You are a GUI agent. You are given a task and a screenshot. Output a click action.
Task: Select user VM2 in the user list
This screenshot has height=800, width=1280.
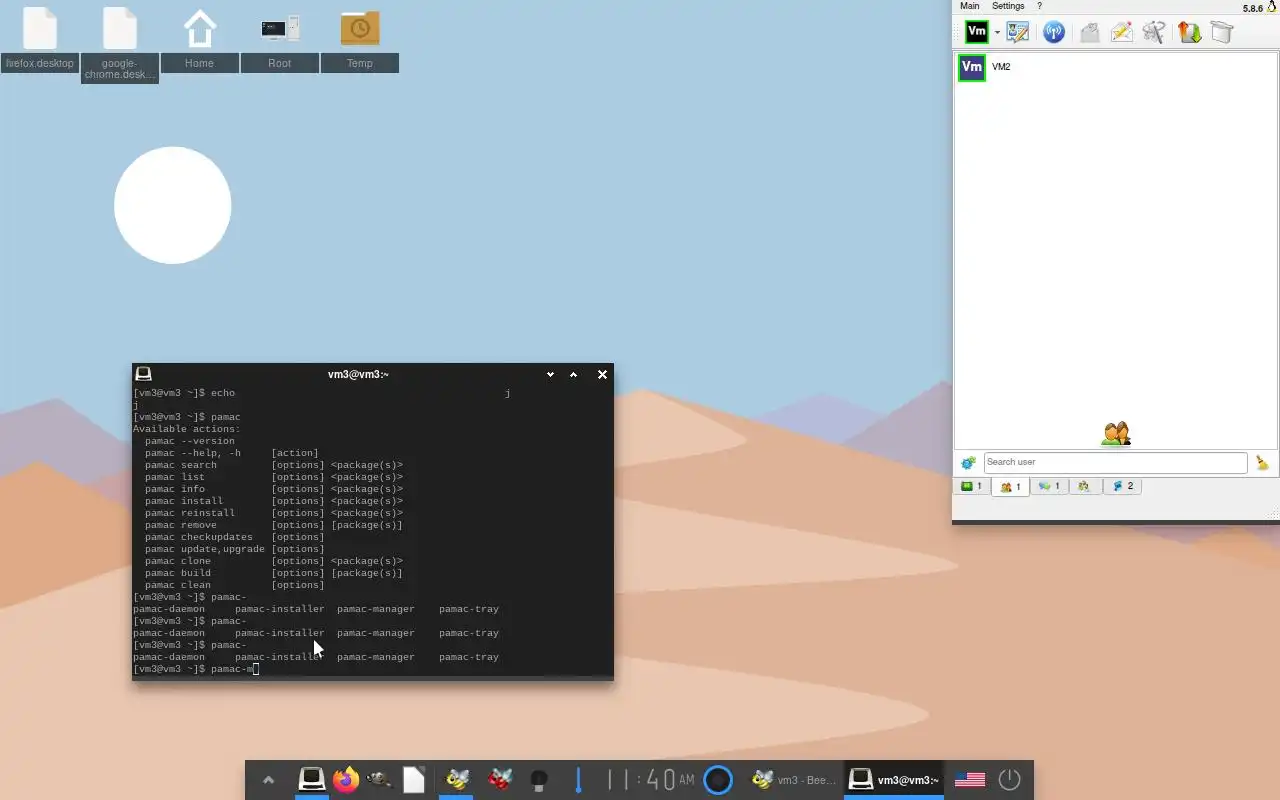click(1116, 67)
